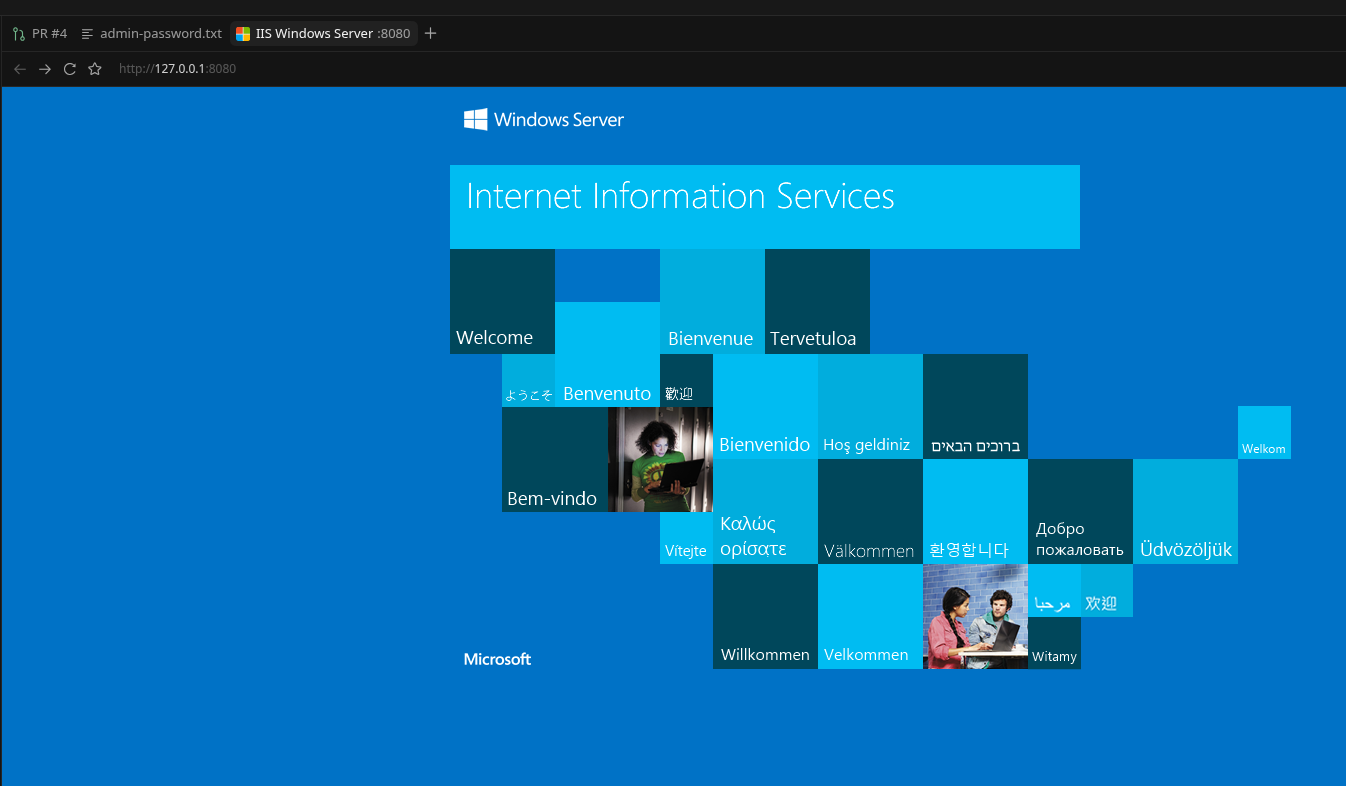
Task: Select the IIS Windows Server :8080 tab
Action: click(324, 33)
